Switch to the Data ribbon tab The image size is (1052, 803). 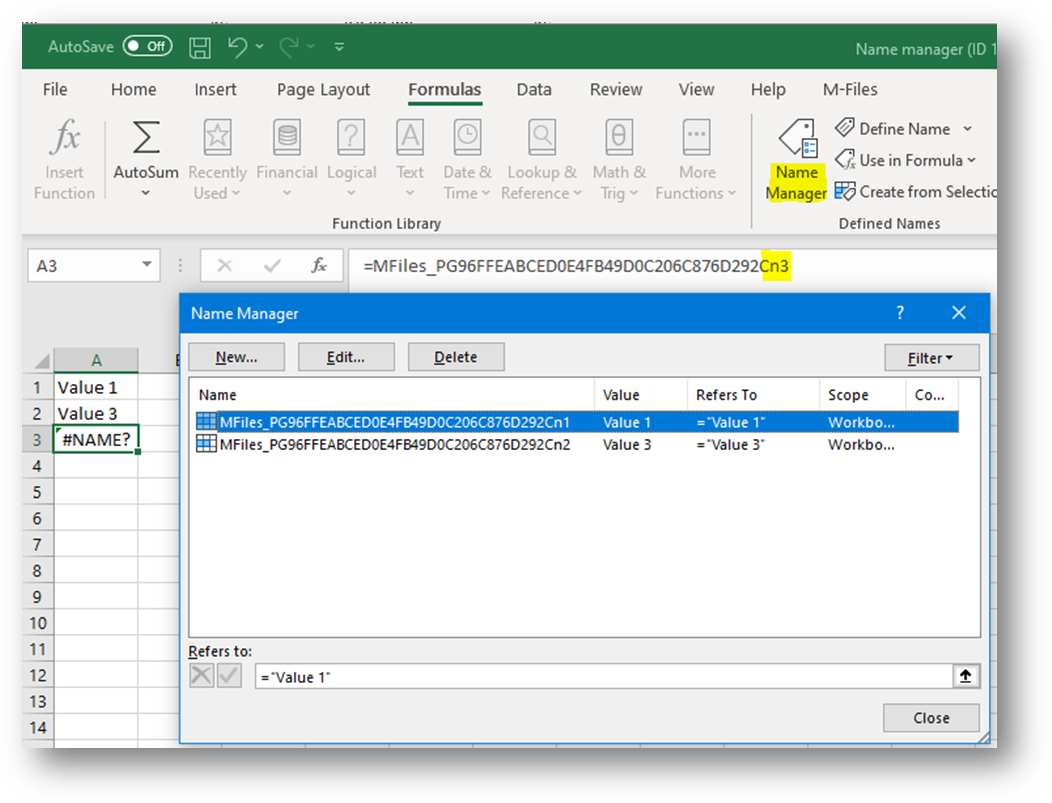pos(534,89)
